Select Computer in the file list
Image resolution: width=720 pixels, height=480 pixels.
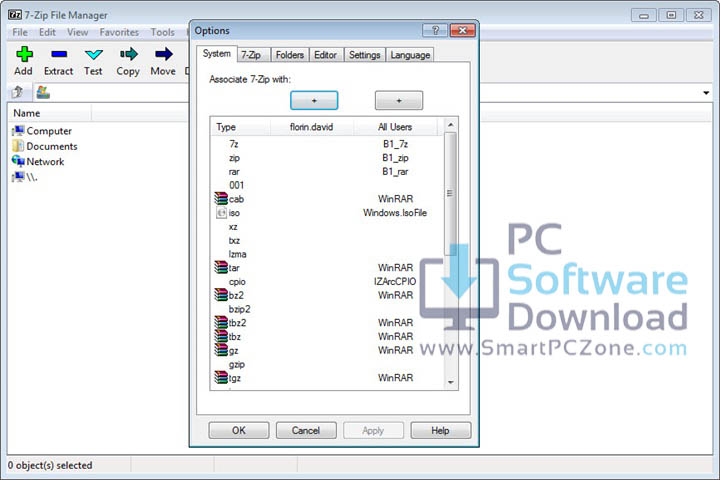tap(42, 131)
